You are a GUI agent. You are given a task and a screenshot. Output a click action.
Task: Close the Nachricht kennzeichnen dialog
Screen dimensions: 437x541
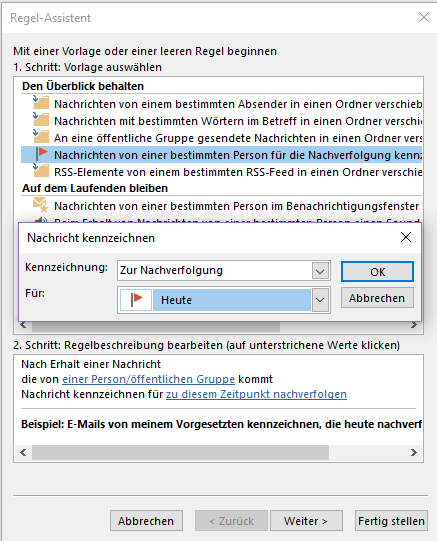coord(406,237)
